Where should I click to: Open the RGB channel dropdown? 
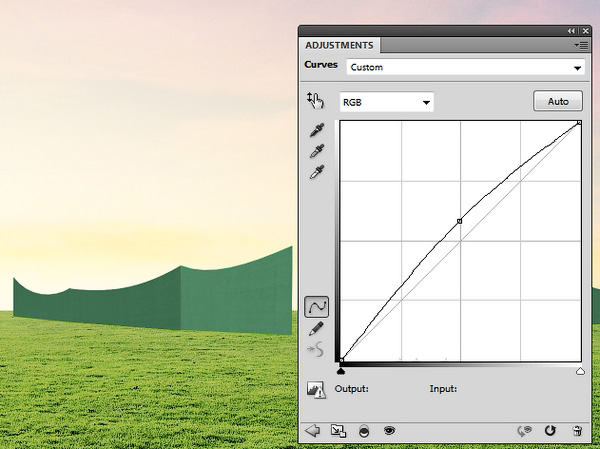pyautogui.click(x=386, y=102)
